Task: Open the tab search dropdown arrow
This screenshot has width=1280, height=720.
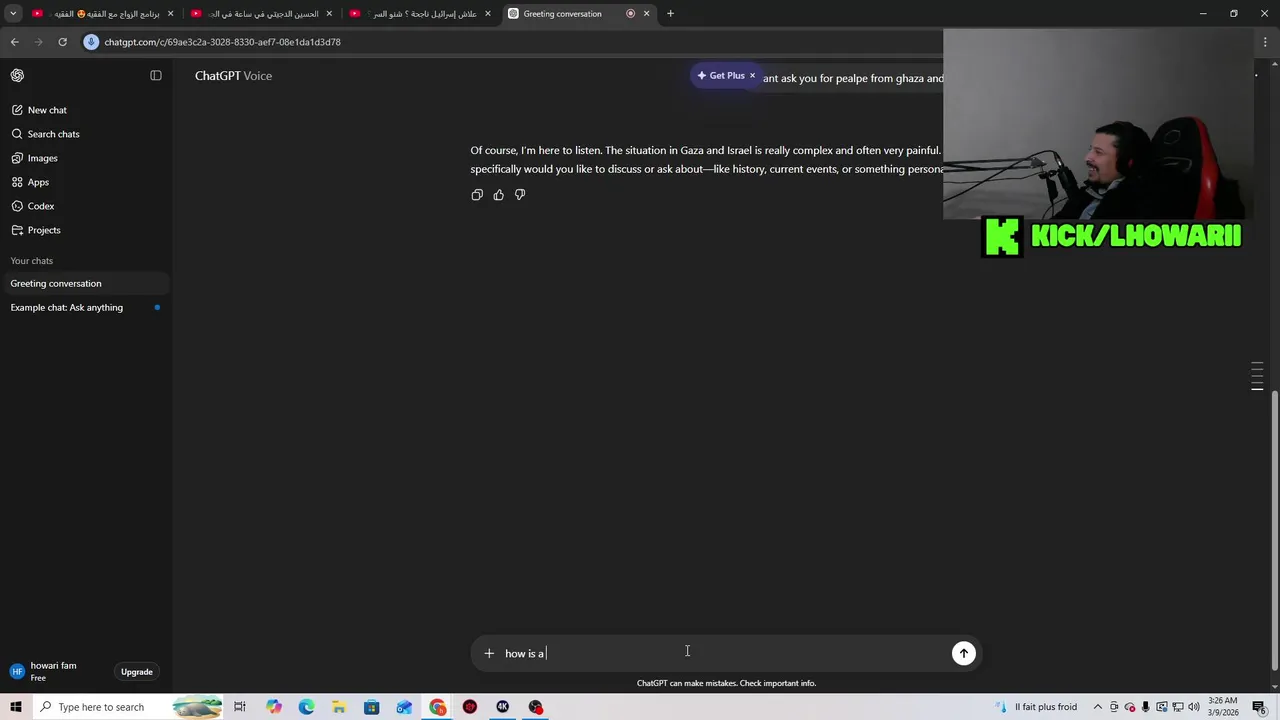Action: pyautogui.click(x=13, y=13)
